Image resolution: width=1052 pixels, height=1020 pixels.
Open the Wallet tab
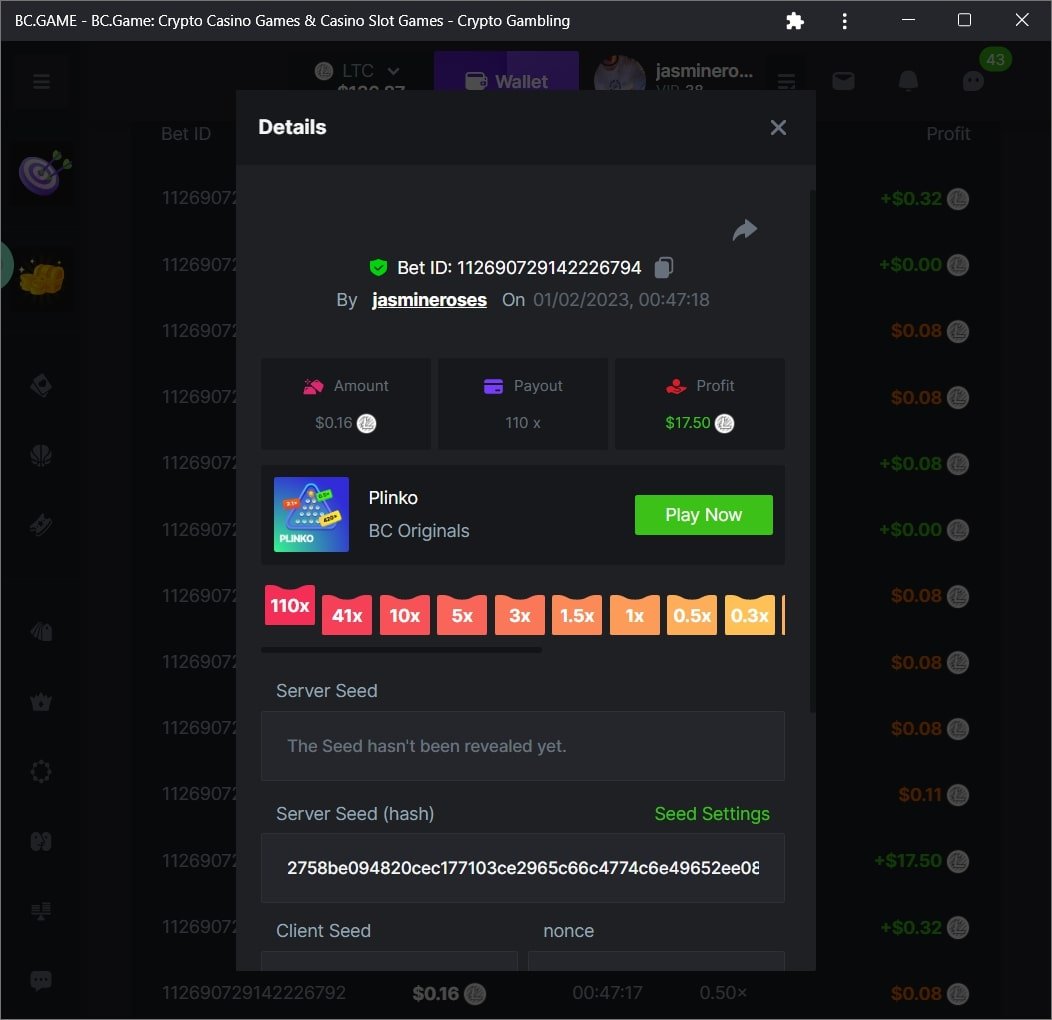tap(507, 81)
